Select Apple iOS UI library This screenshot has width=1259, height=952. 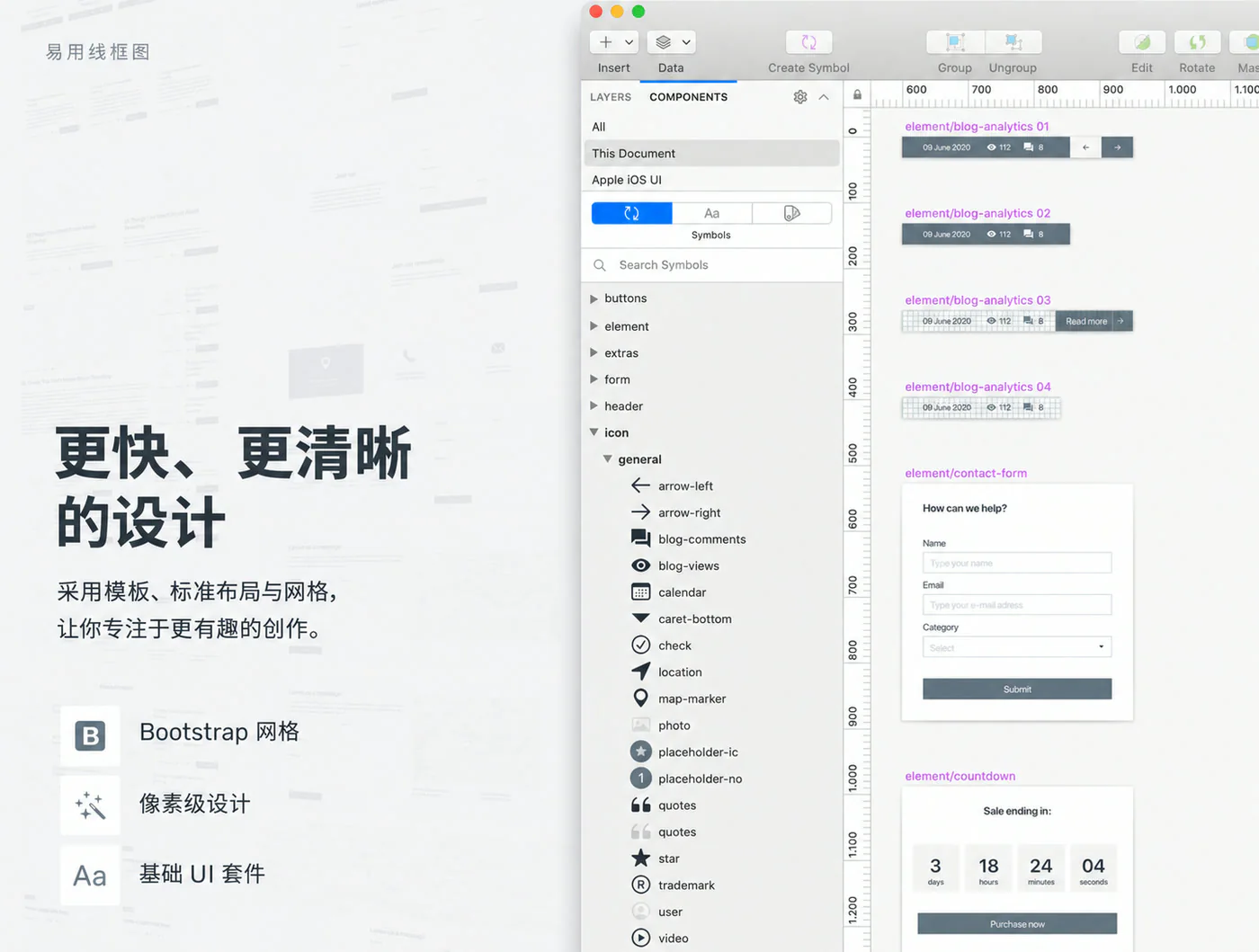711,180
